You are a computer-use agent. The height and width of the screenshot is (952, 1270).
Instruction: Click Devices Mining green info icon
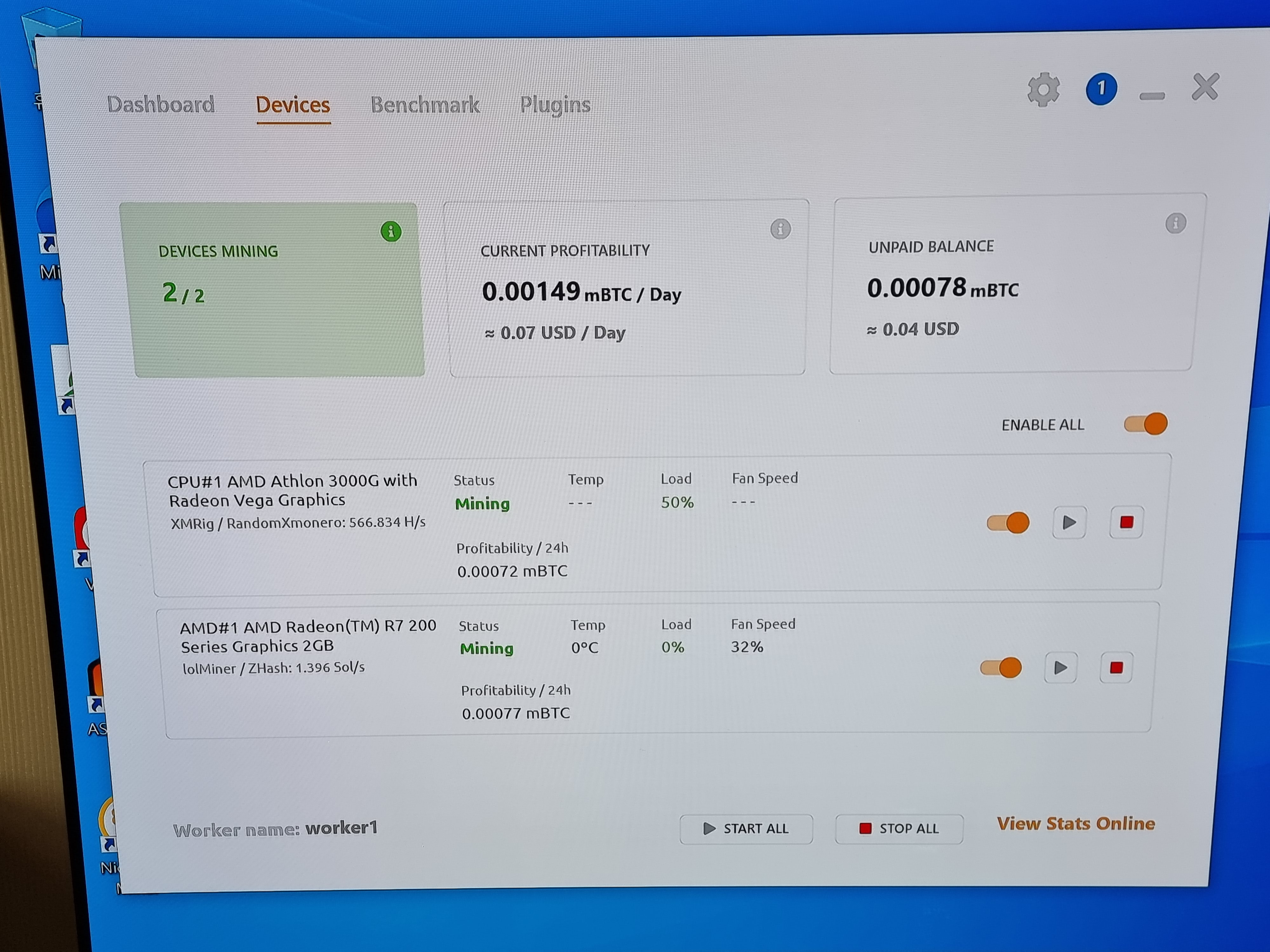tap(391, 231)
